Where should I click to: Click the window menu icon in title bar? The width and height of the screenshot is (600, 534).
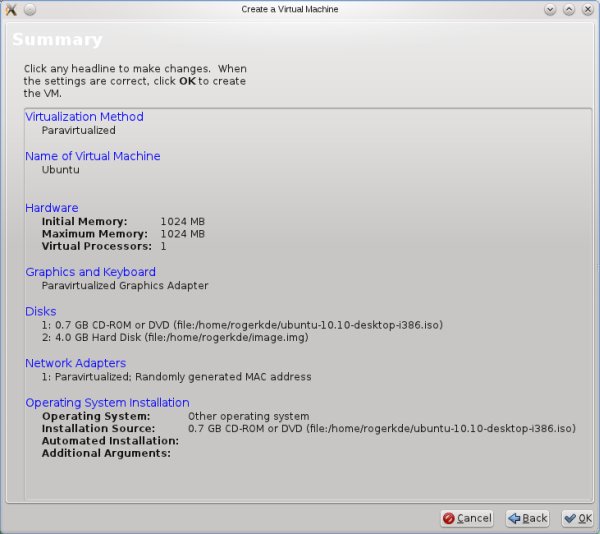click(x=10, y=9)
